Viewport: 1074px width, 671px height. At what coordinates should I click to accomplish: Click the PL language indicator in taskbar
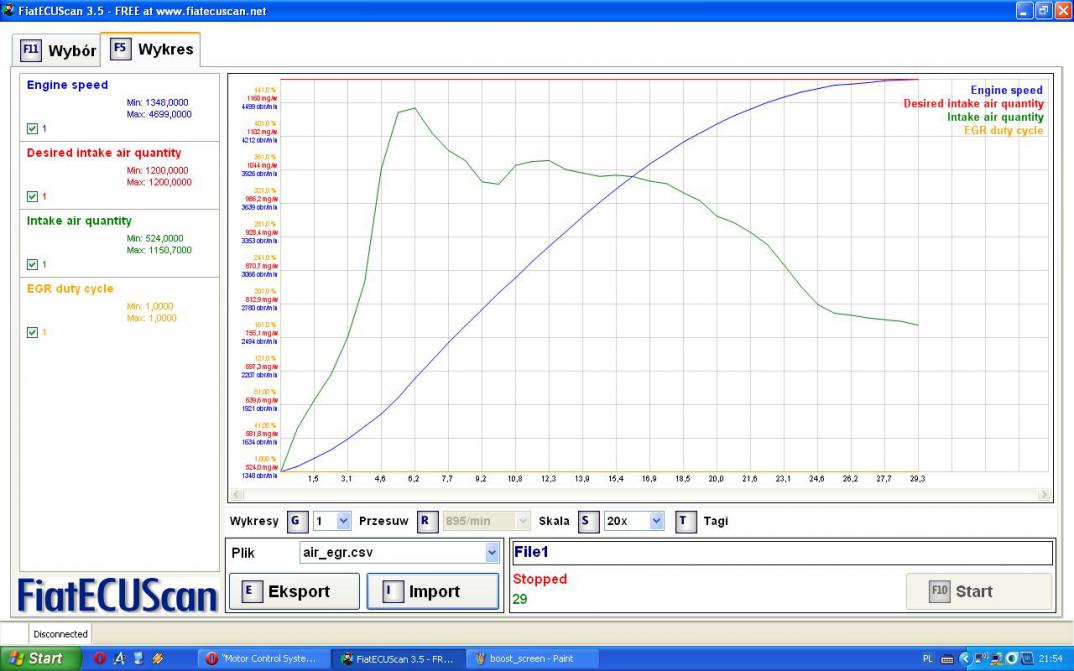pyautogui.click(x=927, y=659)
